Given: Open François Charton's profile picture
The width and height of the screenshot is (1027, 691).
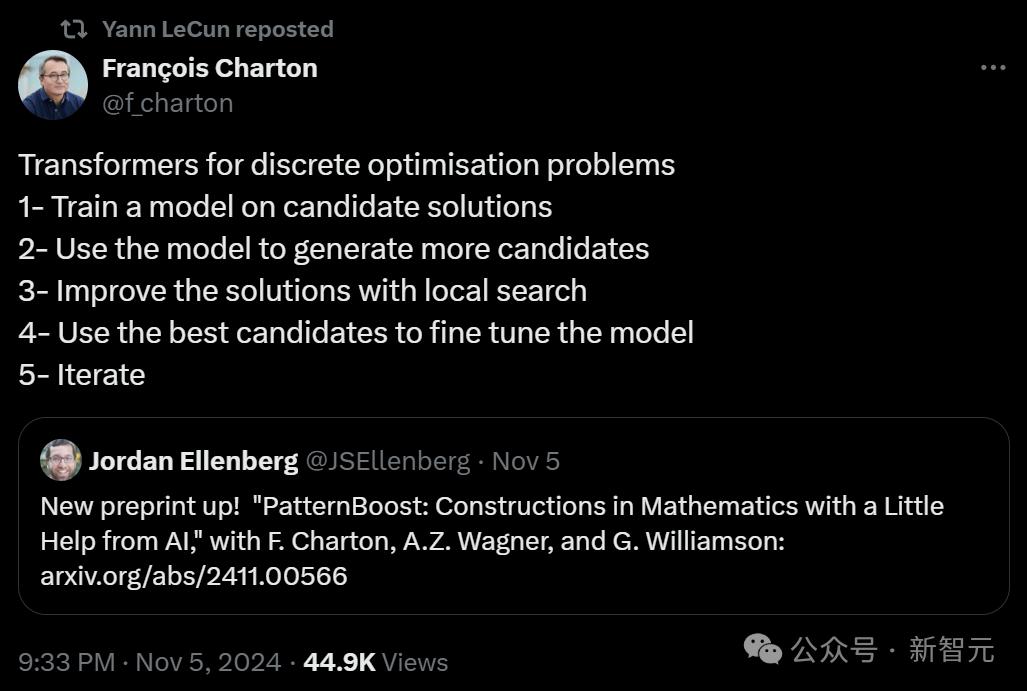Looking at the screenshot, I should [x=53, y=85].
